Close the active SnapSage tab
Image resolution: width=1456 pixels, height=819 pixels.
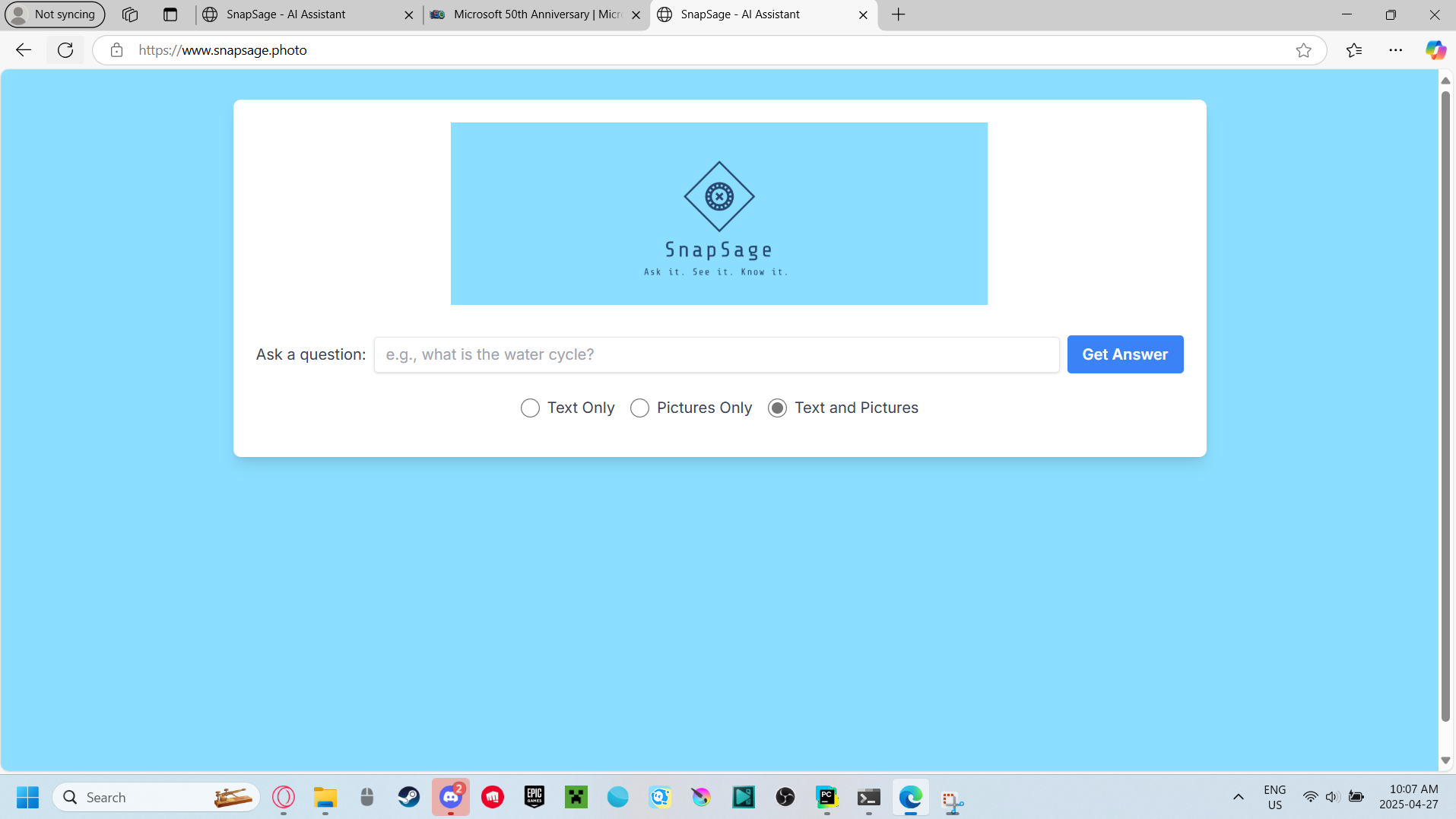(863, 14)
